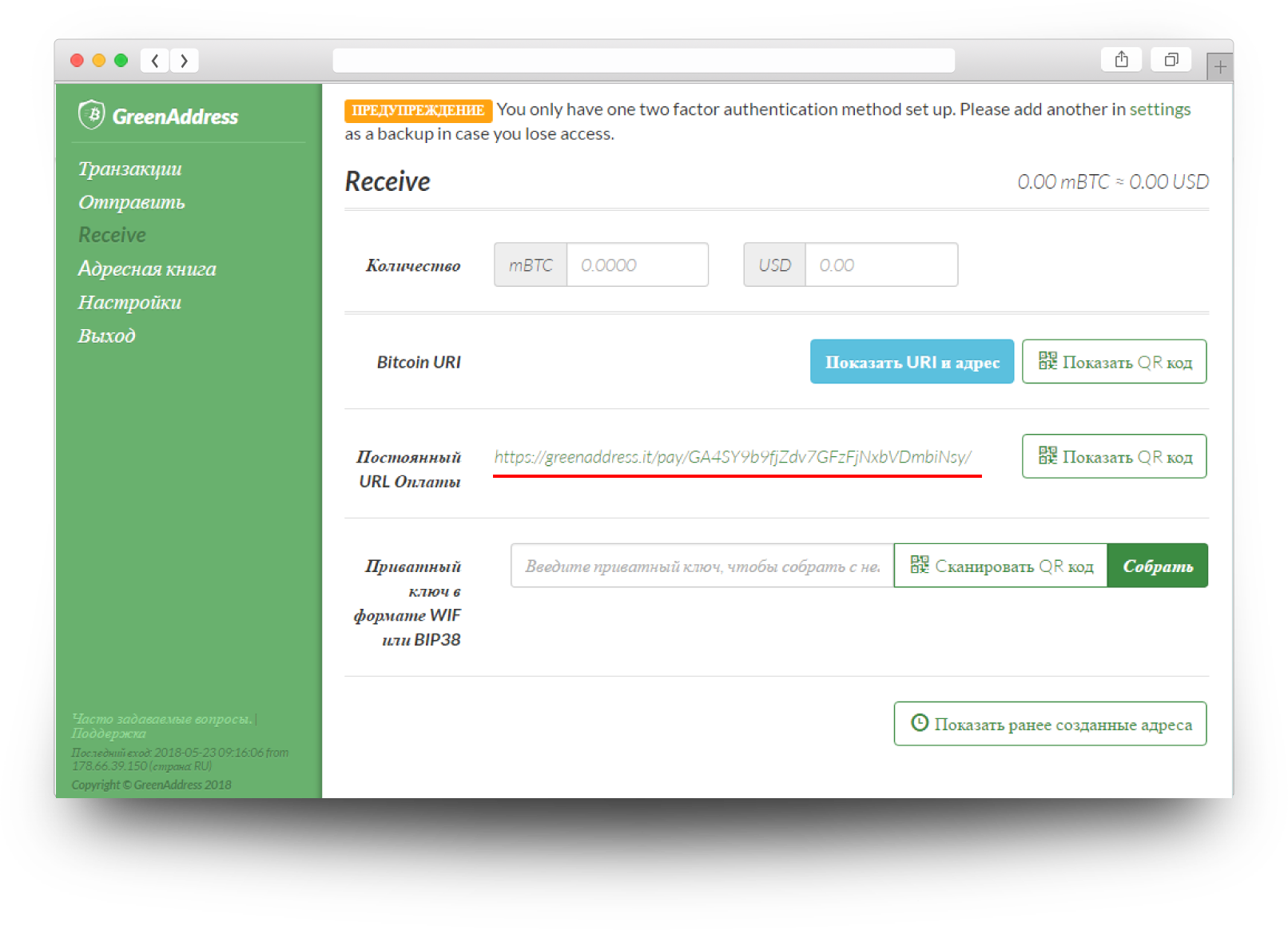The width and height of the screenshot is (1288, 930).
Task: Show QR code for permanent payment URL
Action: [1114, 456]
